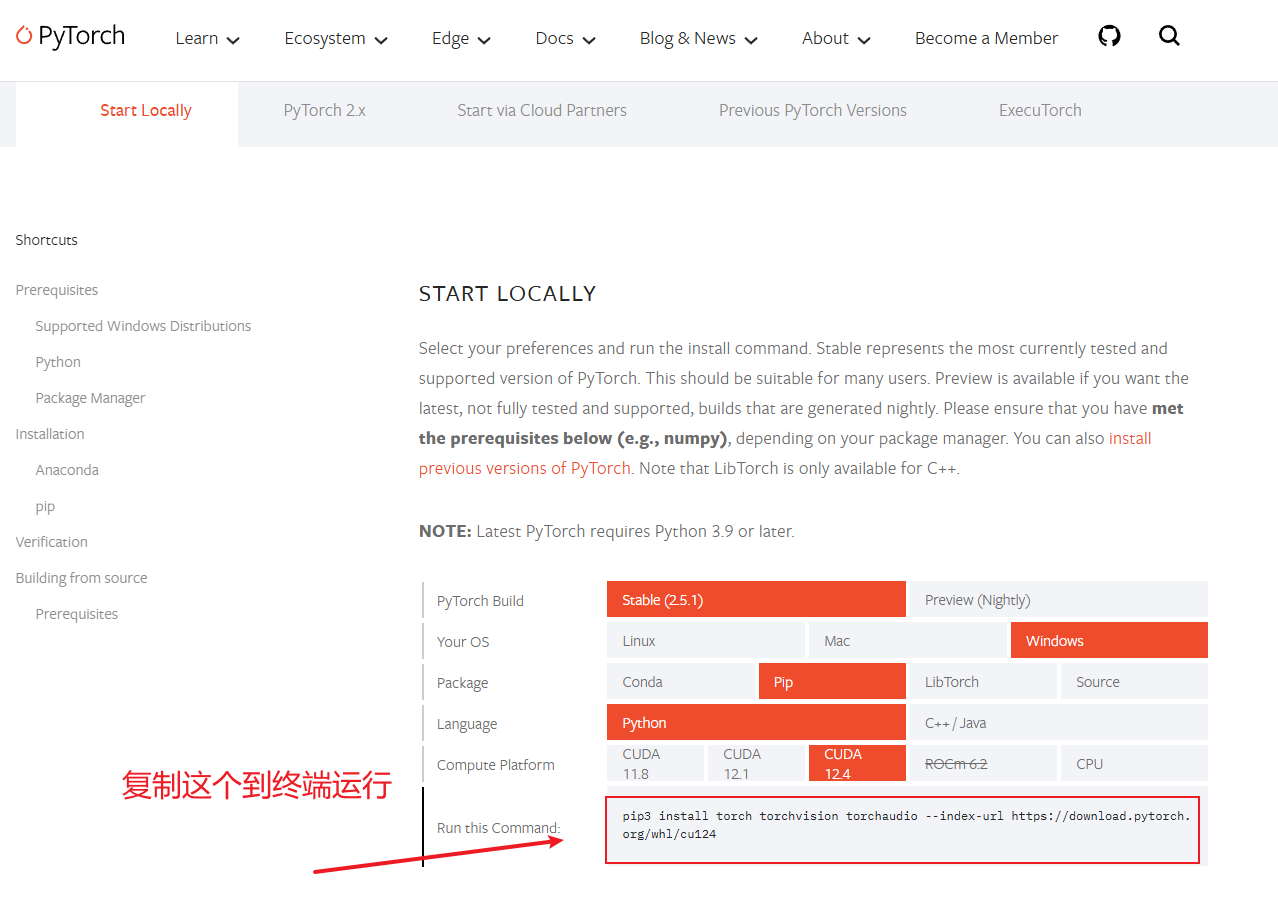Jump to Building from source
Viewport: 1278px width, 914px height.
pos(81,578)
